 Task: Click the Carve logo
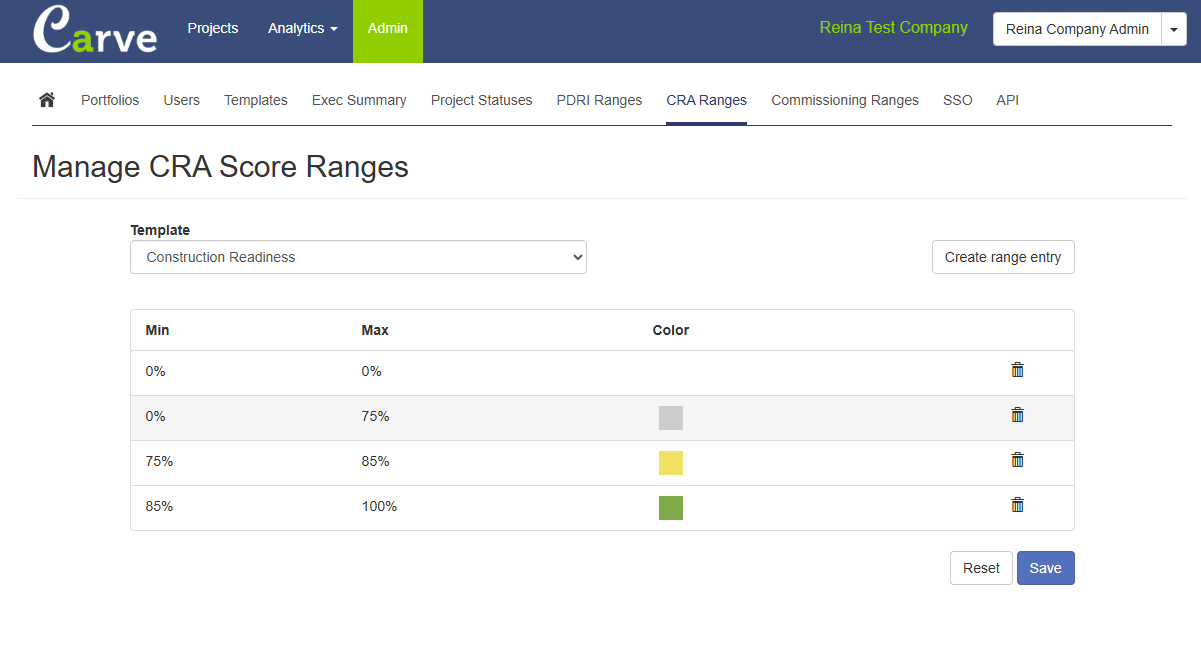coord(95,31)
